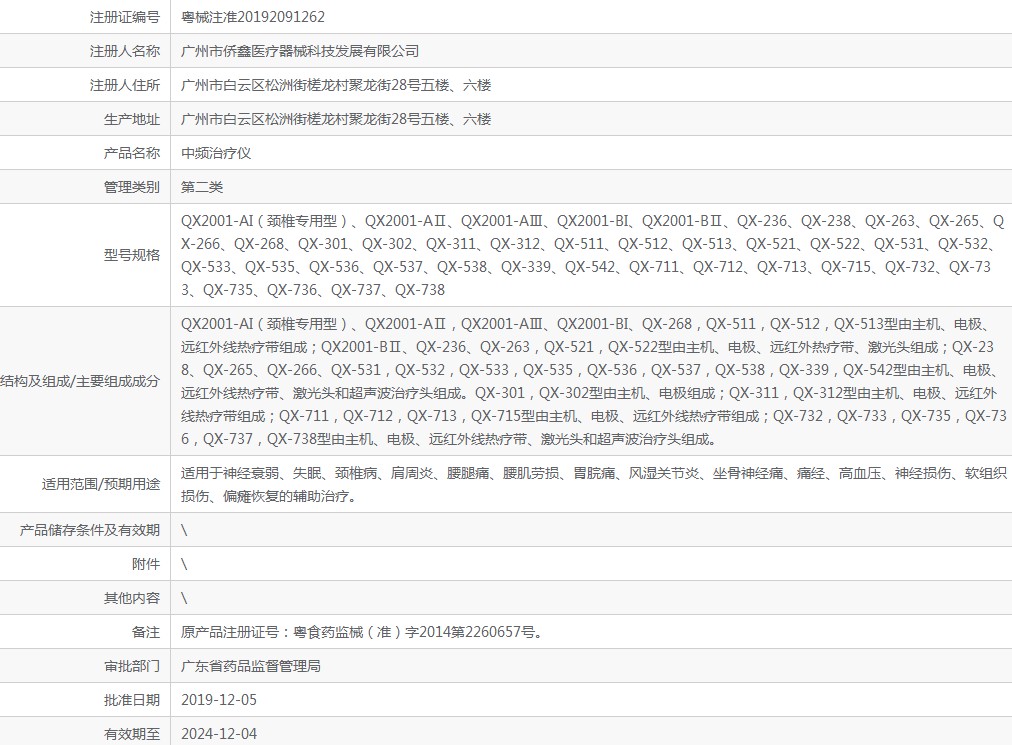Select remark 原产品注册证号：粤食药监械（准）字2014第2260657号

[363, 632]
